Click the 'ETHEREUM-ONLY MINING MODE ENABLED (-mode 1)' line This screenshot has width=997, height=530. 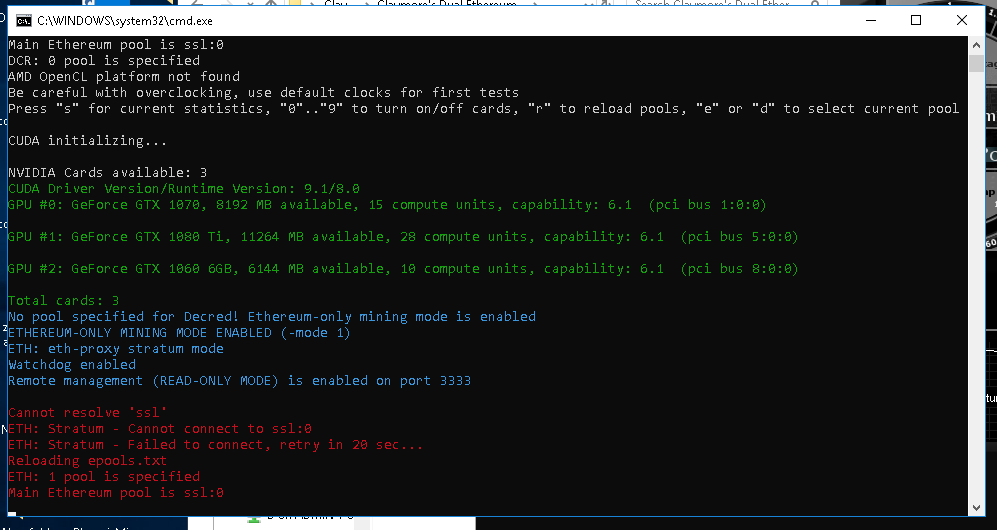pos(179,332)
